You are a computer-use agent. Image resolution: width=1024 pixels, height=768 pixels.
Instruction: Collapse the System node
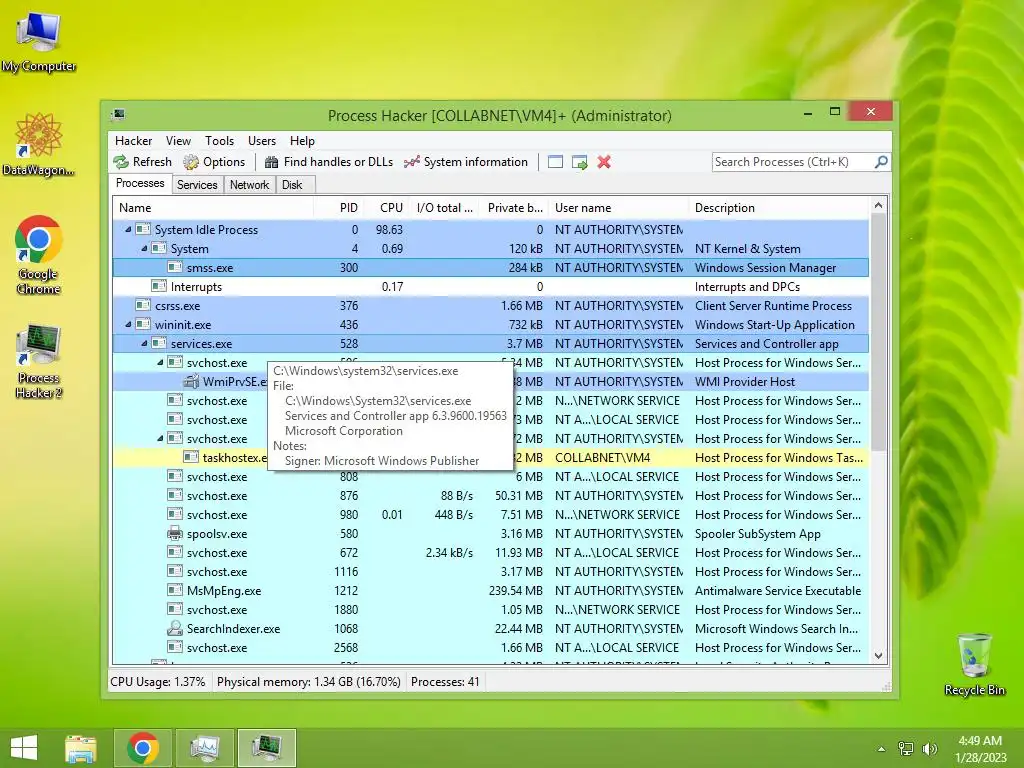[x=144, y=248]
